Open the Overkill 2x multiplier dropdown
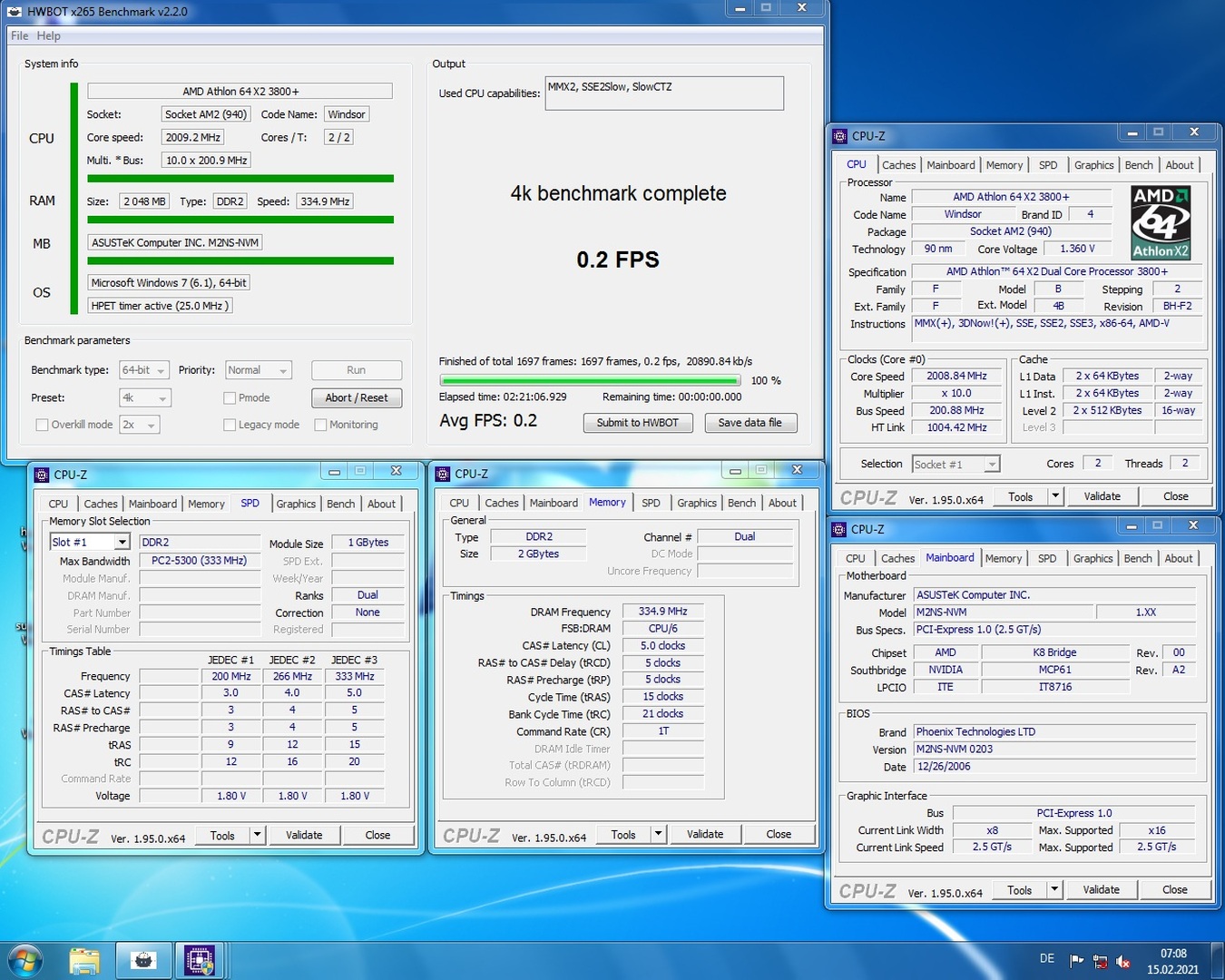 click(139, 425)
